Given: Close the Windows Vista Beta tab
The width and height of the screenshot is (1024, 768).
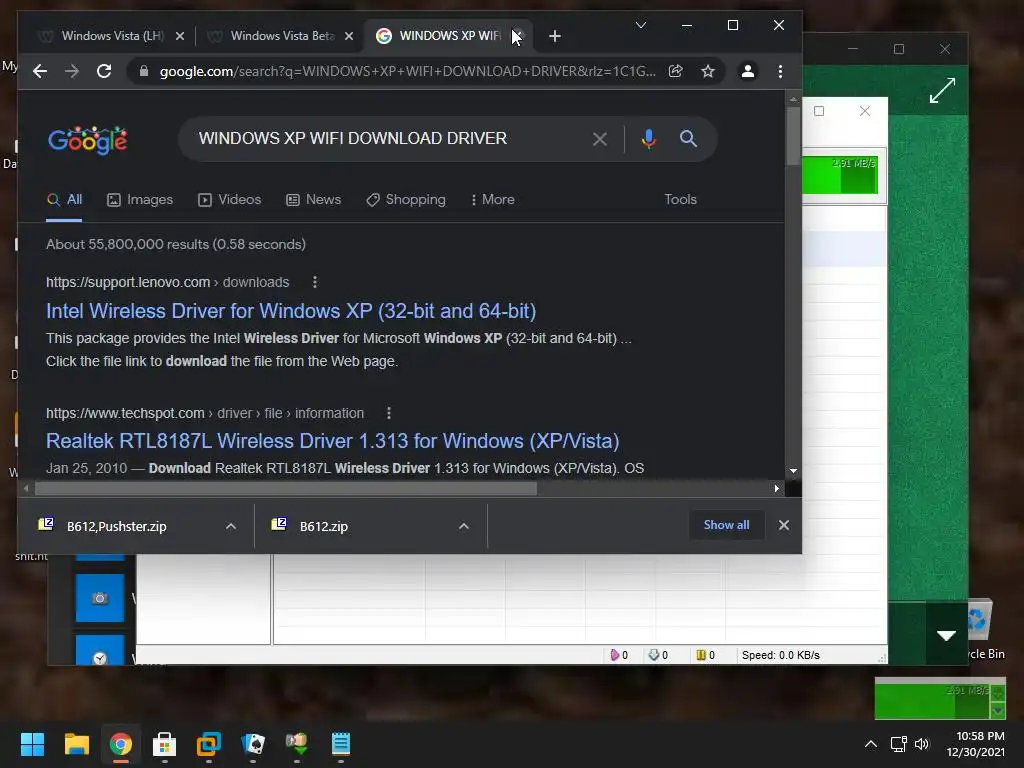Looking at the screenshot, I should 349,36.
